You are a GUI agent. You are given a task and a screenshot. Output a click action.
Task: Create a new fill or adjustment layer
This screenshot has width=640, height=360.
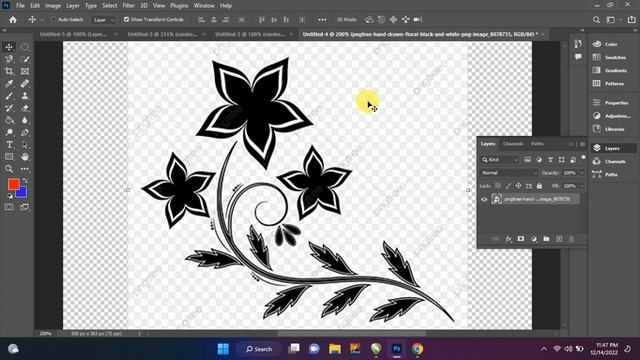click(x=533, y=239)
